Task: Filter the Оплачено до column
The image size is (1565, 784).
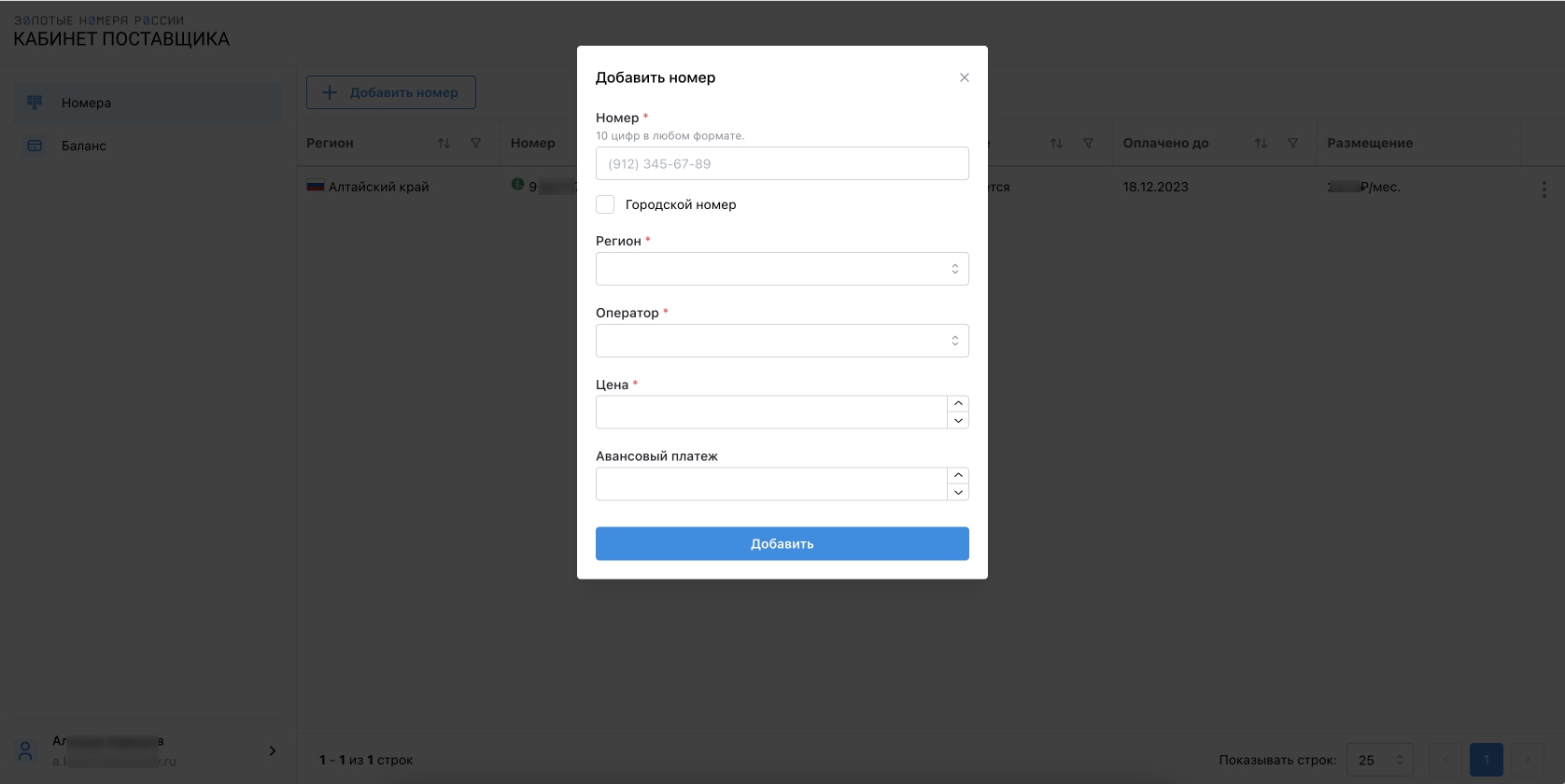Action: coord(1293,143)
